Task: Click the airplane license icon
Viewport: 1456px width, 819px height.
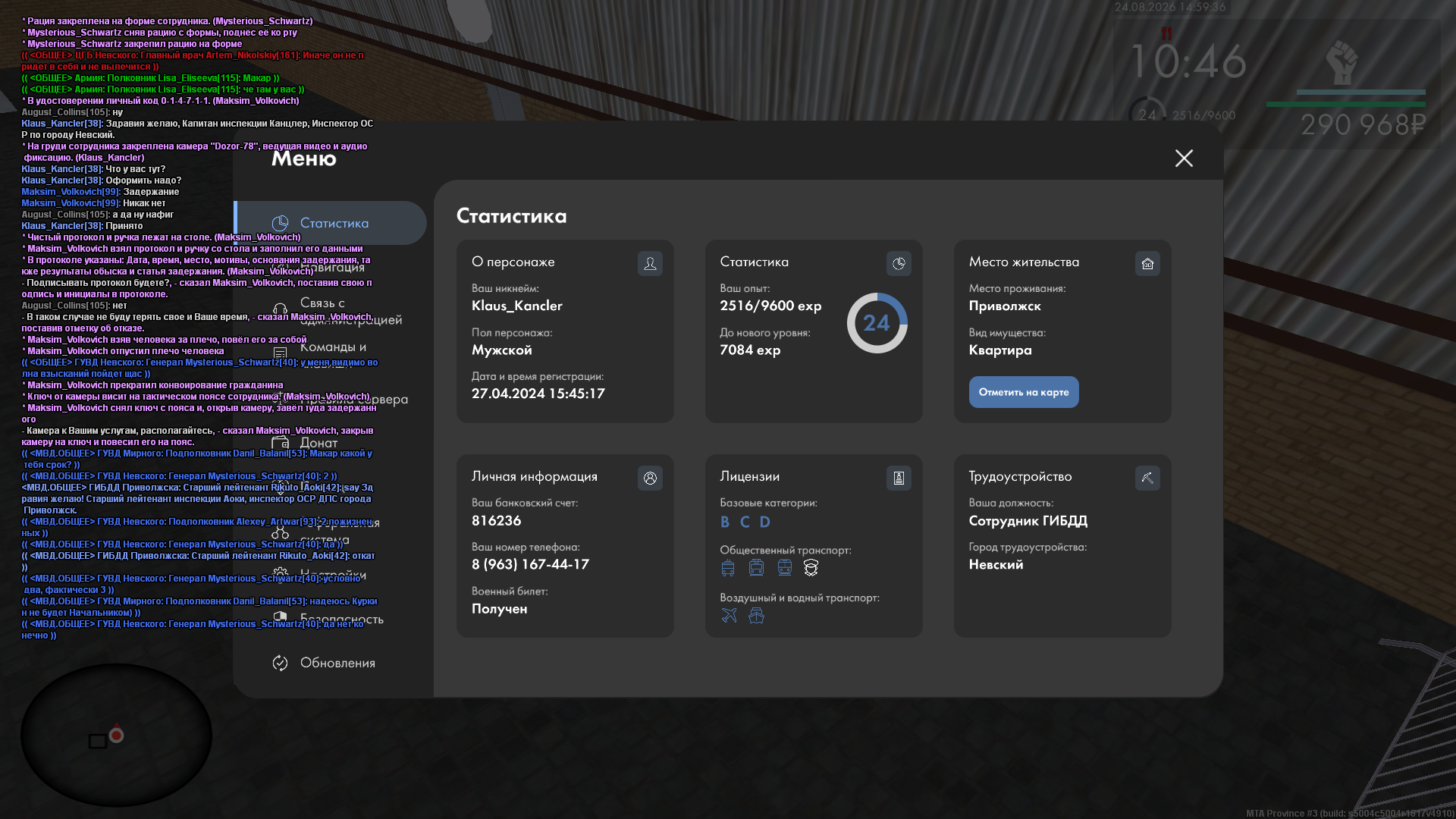Action: pyautogui.click(x=729, y=615)
